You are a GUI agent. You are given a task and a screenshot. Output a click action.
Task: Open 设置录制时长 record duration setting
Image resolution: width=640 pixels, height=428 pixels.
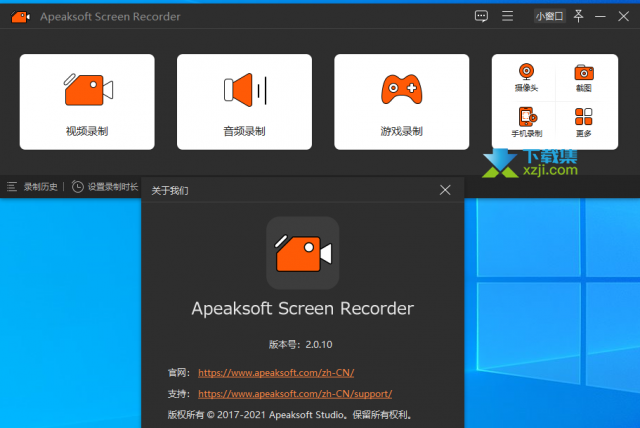pyautogui.click(x=105, y=187)
